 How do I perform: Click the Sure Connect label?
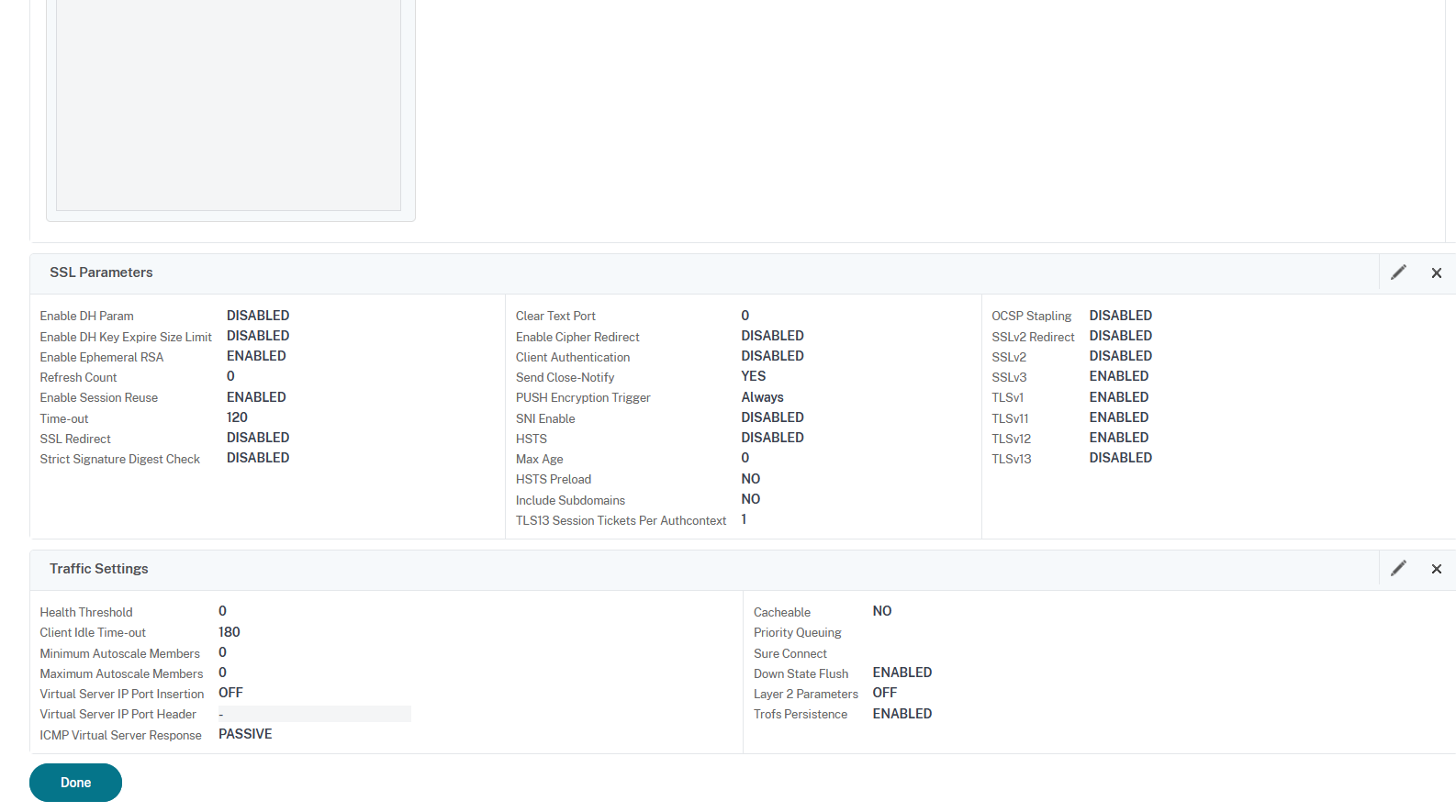click(790, 654)
